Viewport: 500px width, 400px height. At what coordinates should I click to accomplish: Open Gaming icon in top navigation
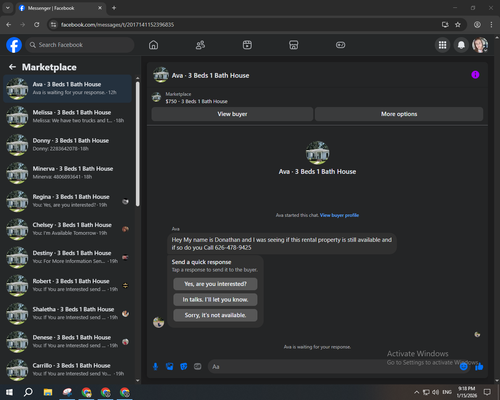340,45
